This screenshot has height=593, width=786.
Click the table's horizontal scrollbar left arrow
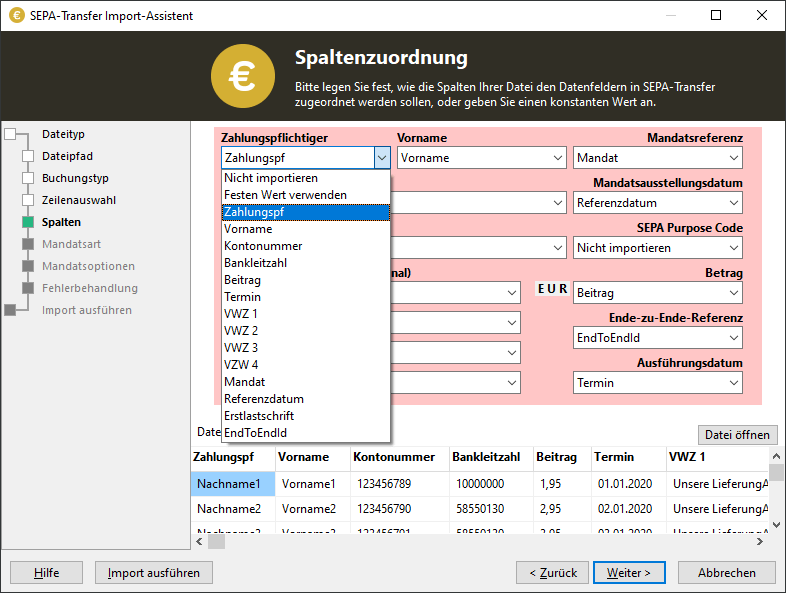click(200, 541)
